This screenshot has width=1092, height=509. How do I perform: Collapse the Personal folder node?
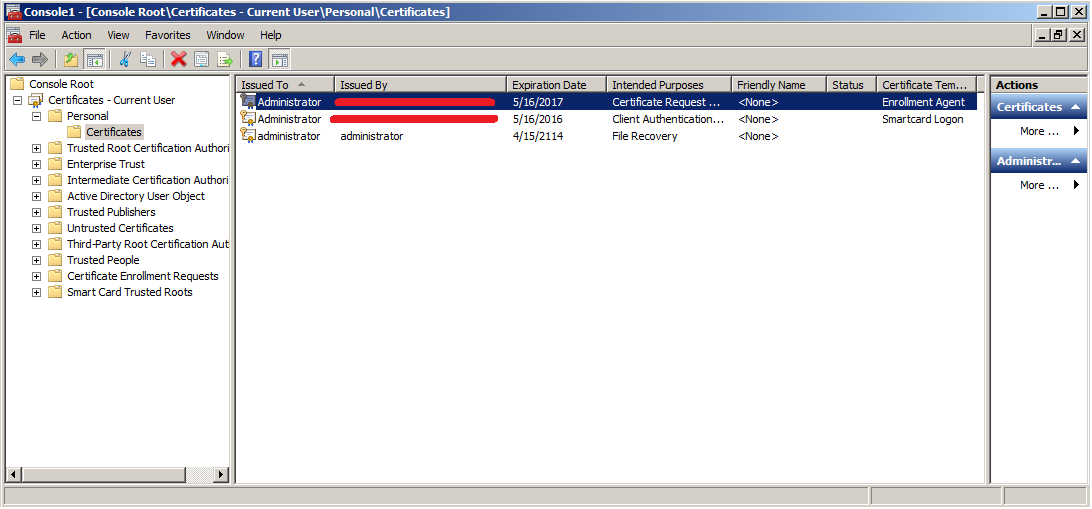point(37,116)
